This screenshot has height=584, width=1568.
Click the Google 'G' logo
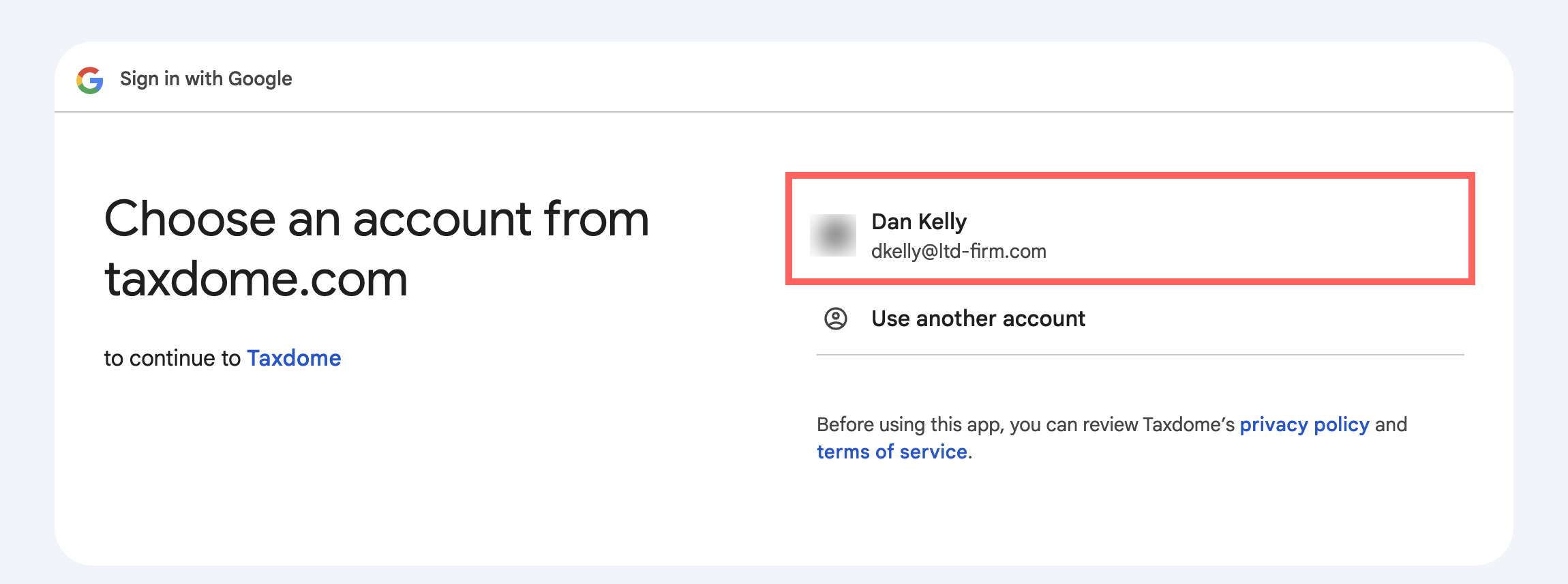90,80
